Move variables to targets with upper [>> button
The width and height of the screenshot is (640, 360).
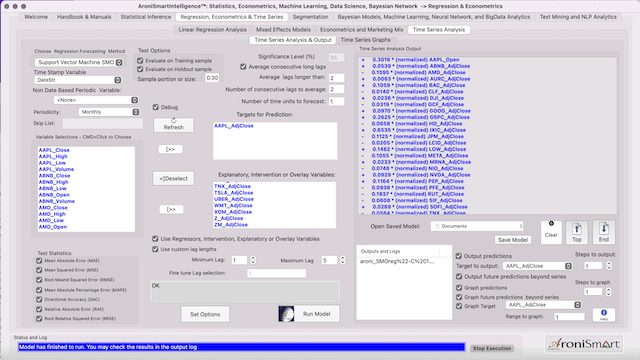[171, 149]
